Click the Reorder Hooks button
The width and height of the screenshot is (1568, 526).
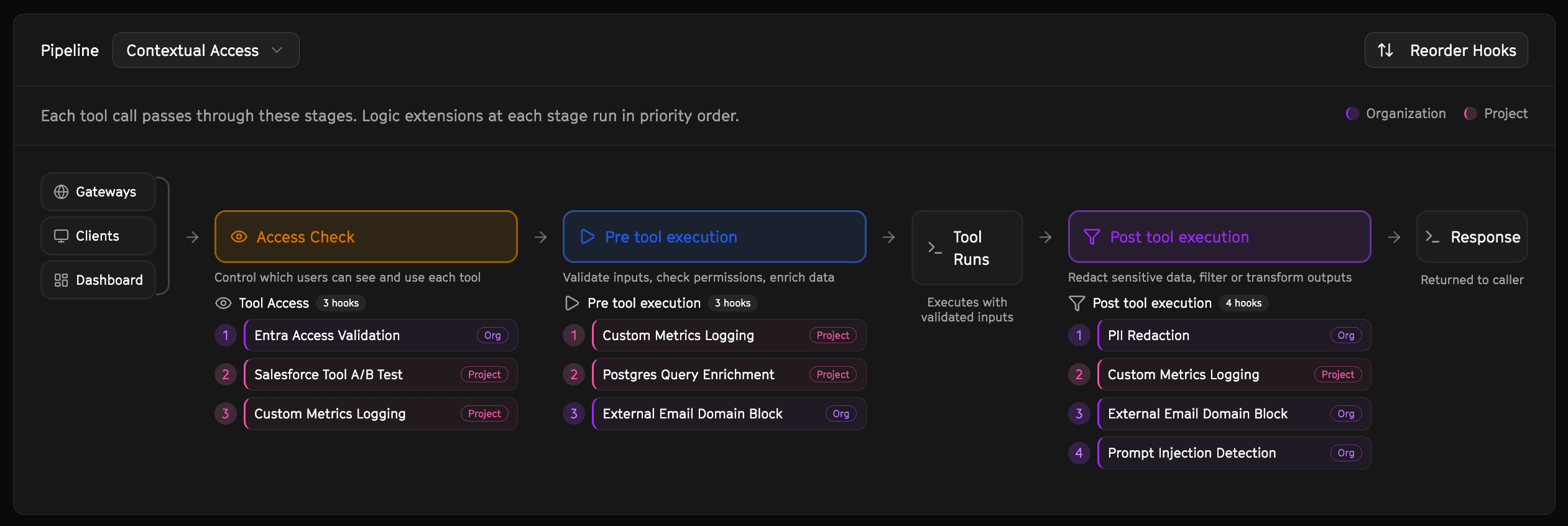pyautogui.click(x=1446, y=50)
